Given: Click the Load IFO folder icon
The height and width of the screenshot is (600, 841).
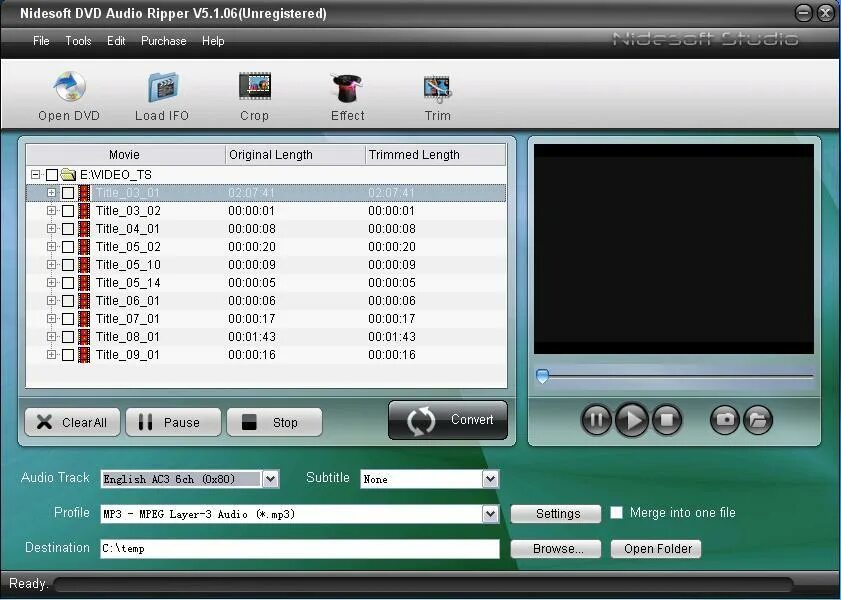Looking at the screenshot, I should (x=163, y=87).
